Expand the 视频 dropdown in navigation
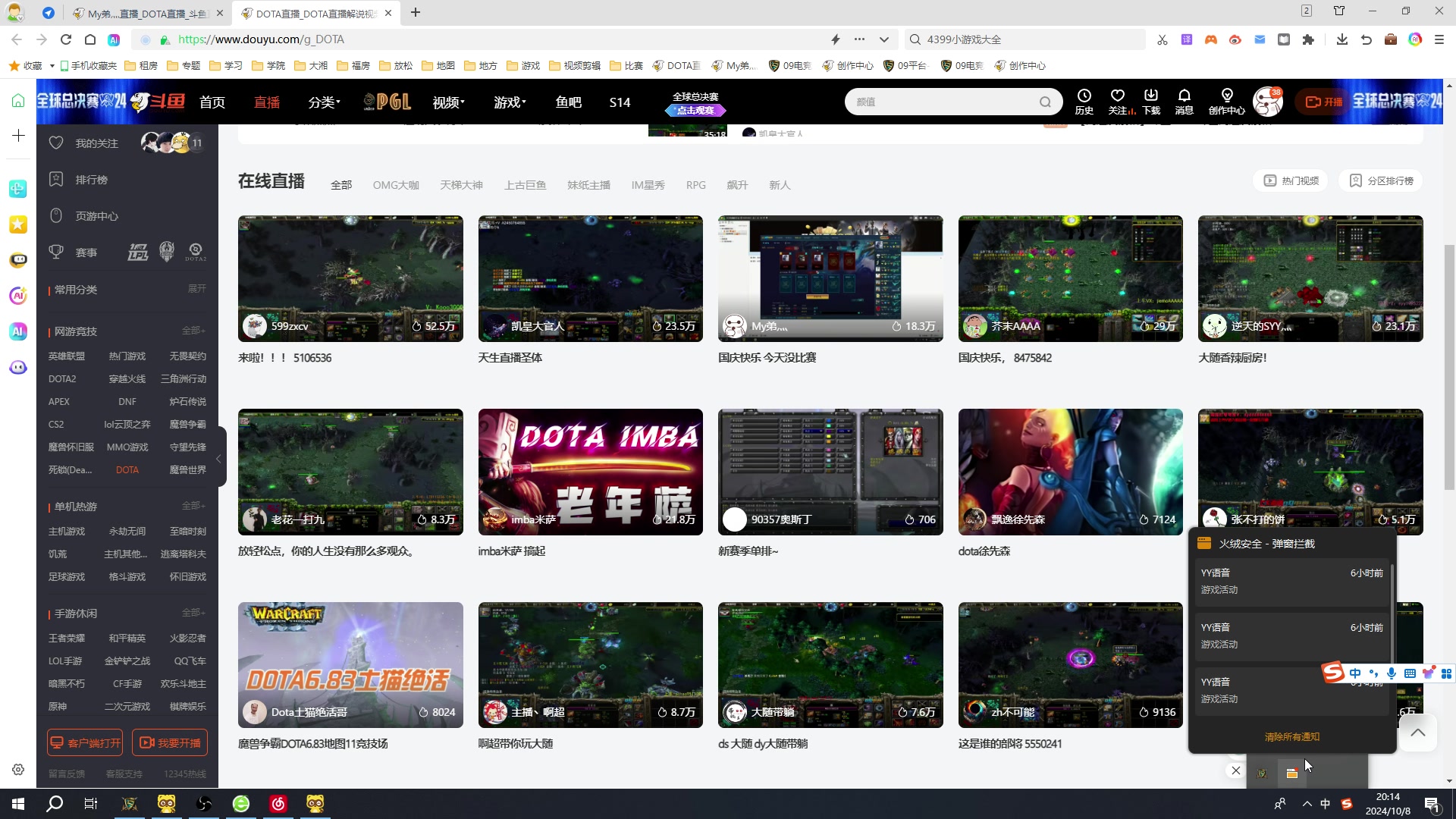 tap(448, 102)
